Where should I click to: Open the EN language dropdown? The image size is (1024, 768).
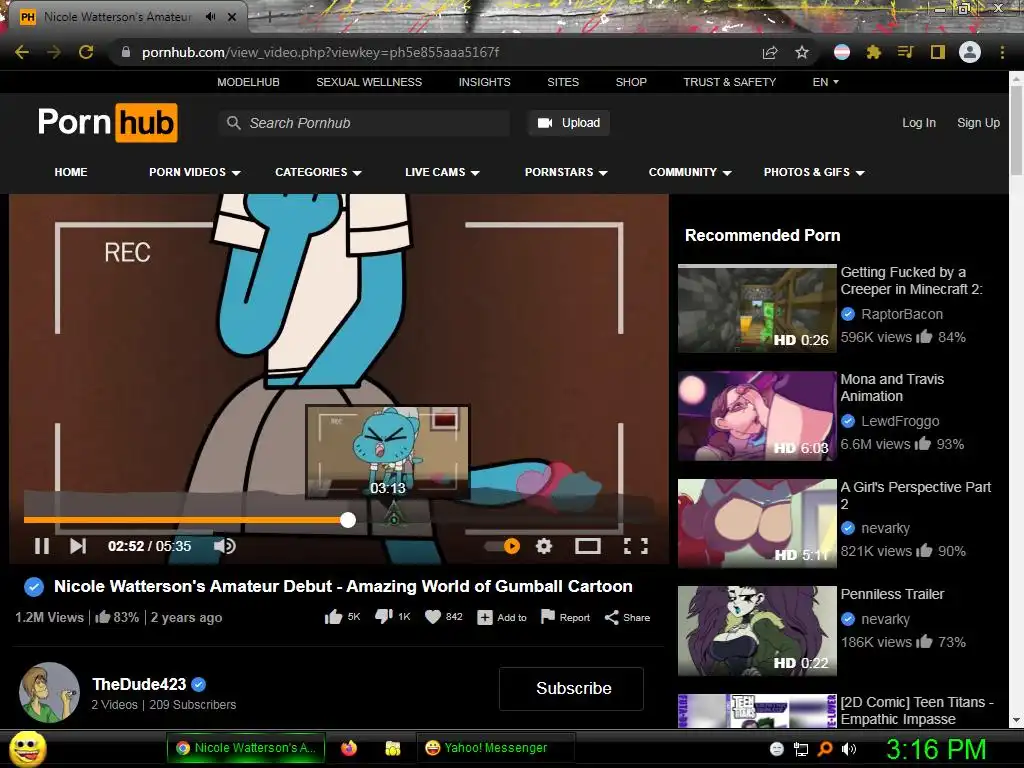point(825,82)
